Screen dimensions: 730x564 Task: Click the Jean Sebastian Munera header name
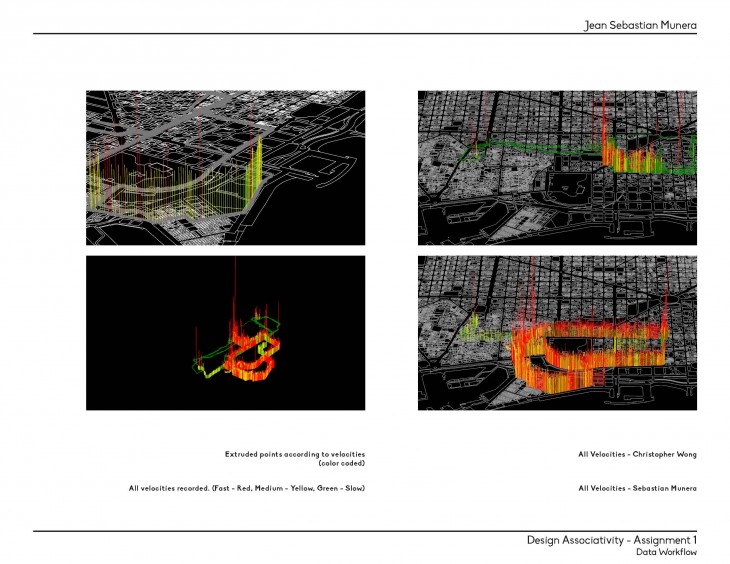point(640,24)
